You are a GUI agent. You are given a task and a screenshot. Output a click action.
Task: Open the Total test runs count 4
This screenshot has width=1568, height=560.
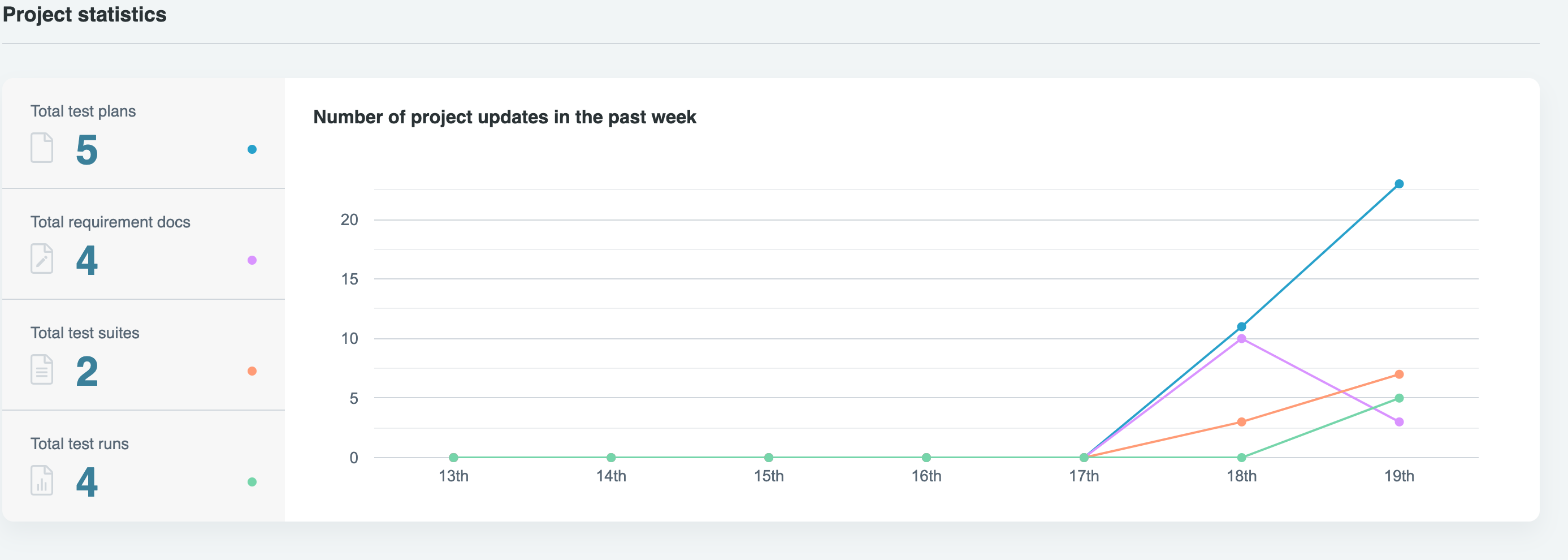pos(87,483)
